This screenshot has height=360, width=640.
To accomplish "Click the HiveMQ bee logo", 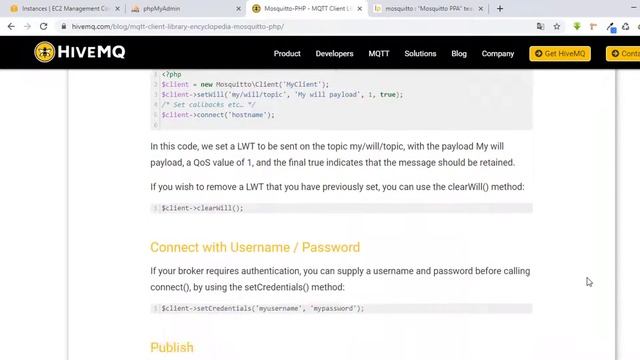I will (x=44, y=52).
